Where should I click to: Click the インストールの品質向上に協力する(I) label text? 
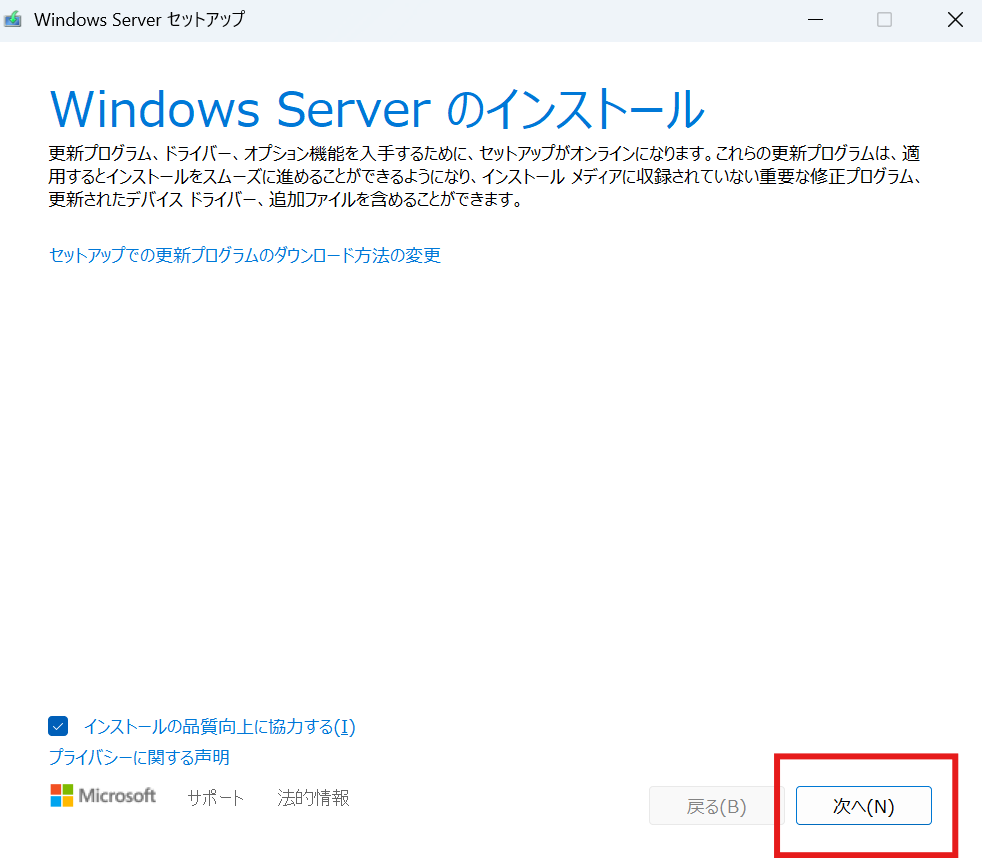click(220, 726)
